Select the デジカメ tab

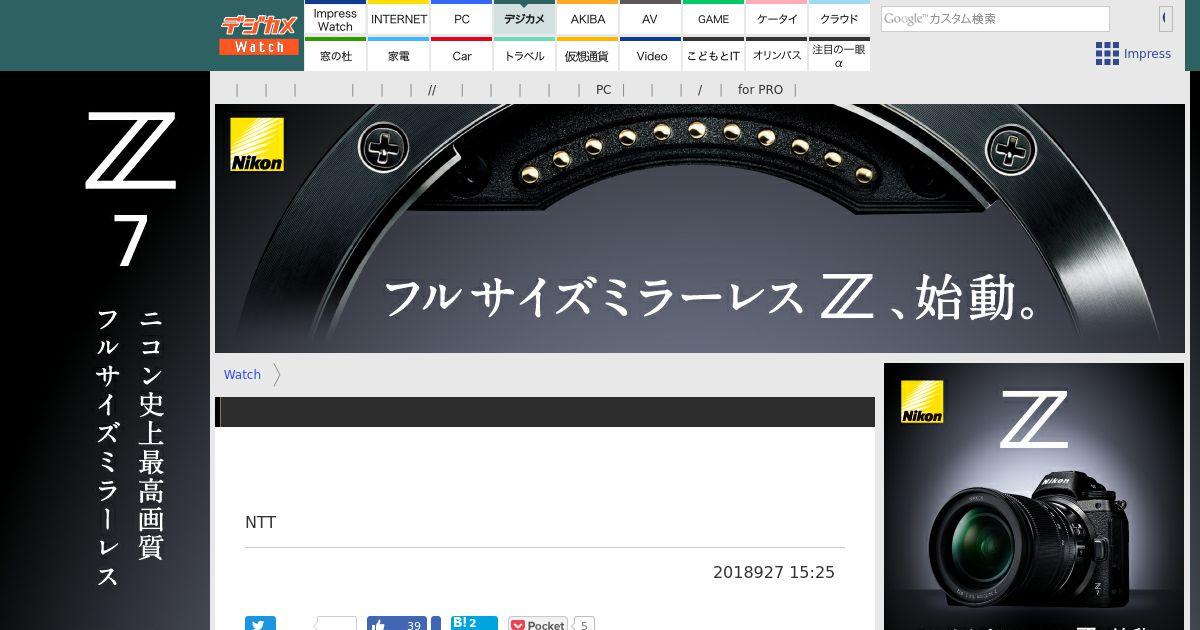coord(525,19)
